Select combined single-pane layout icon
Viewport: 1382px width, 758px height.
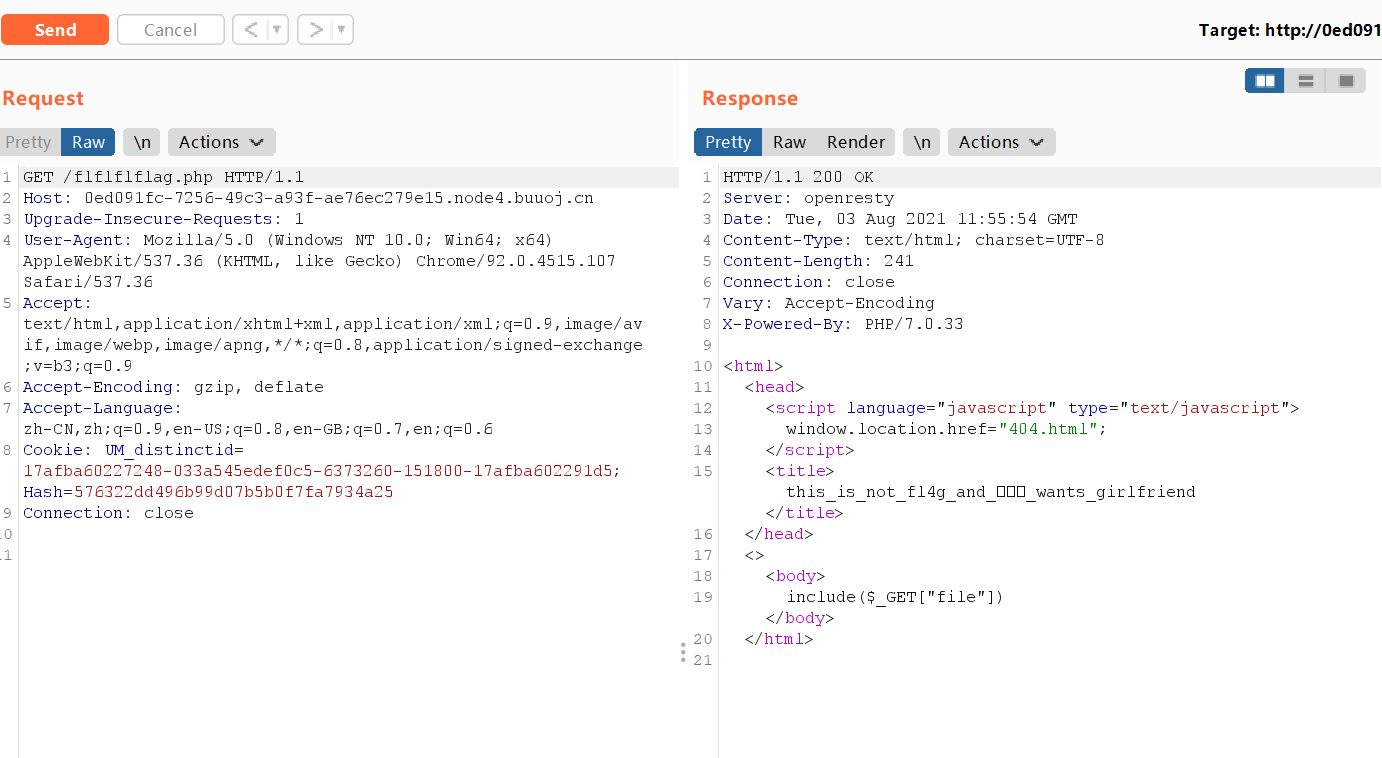pos(1346,81)
